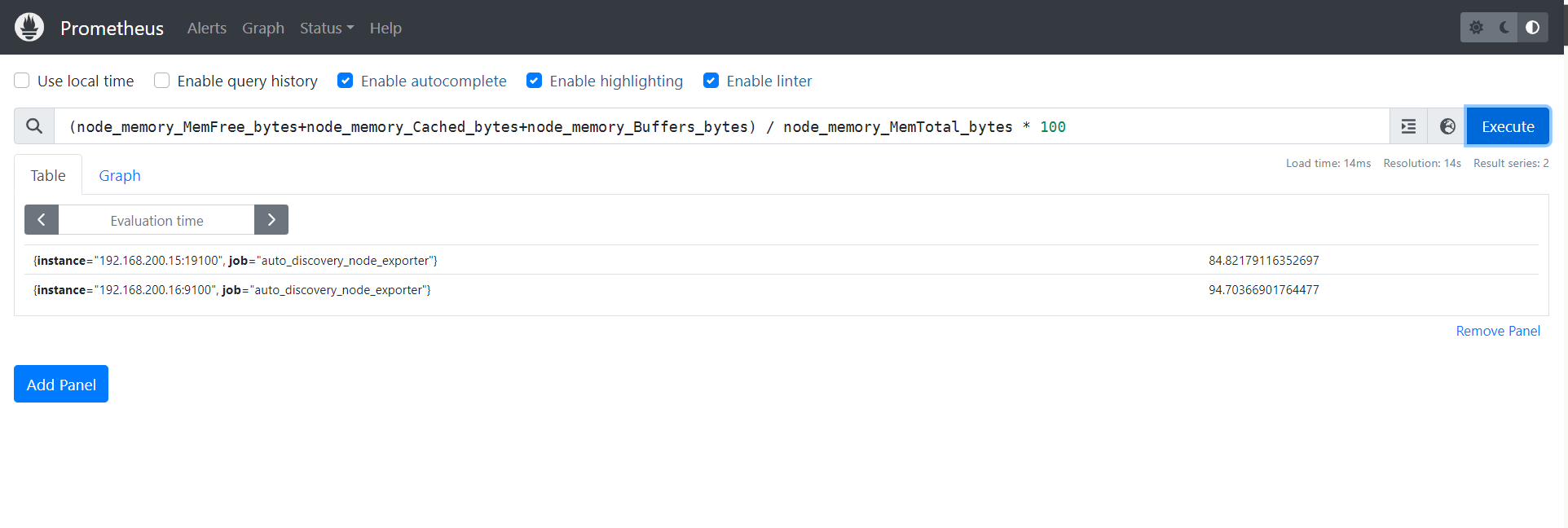Uncheck Enable autocomplete
Image resolution: width=1568 pixels, height=528 pixels.
pyautogui.click(x=346, y=81)
